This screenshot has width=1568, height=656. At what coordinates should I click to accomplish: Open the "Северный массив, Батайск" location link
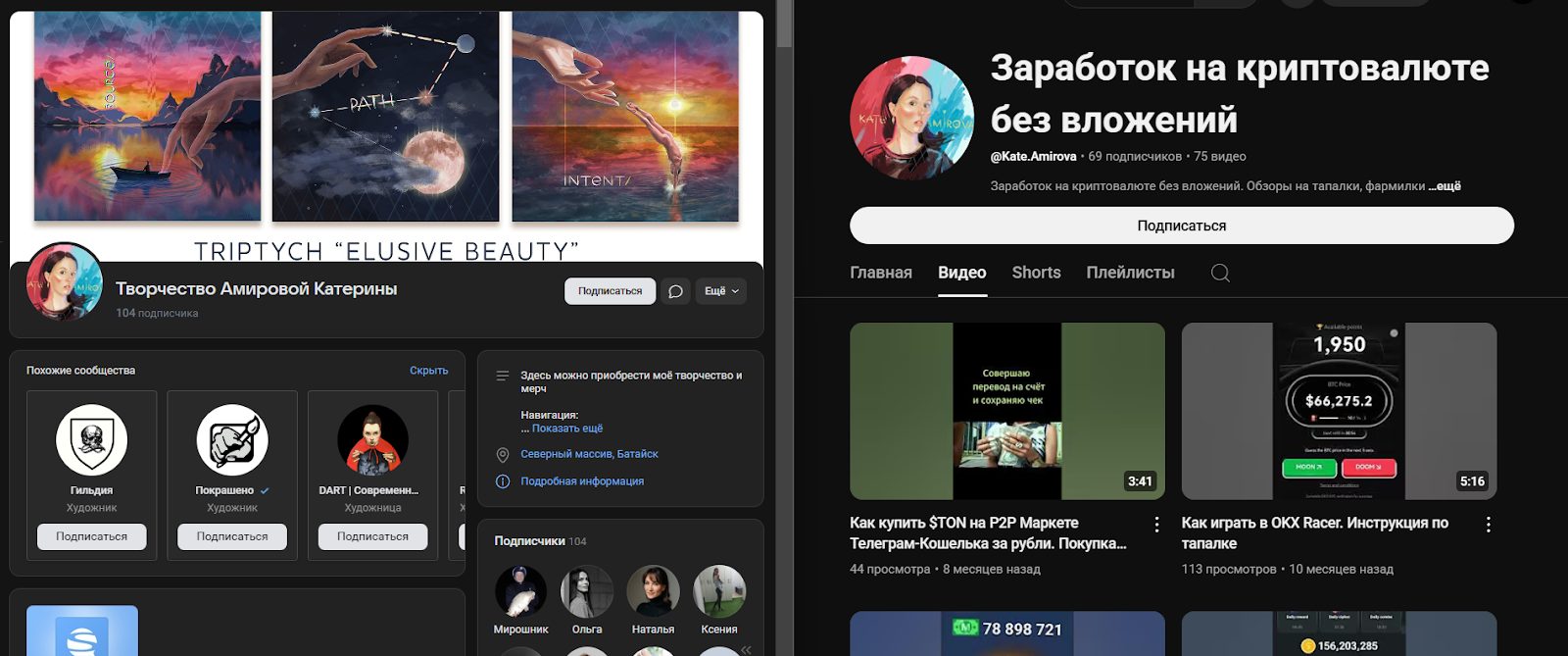pyautogui.click(x=589, y=454)
